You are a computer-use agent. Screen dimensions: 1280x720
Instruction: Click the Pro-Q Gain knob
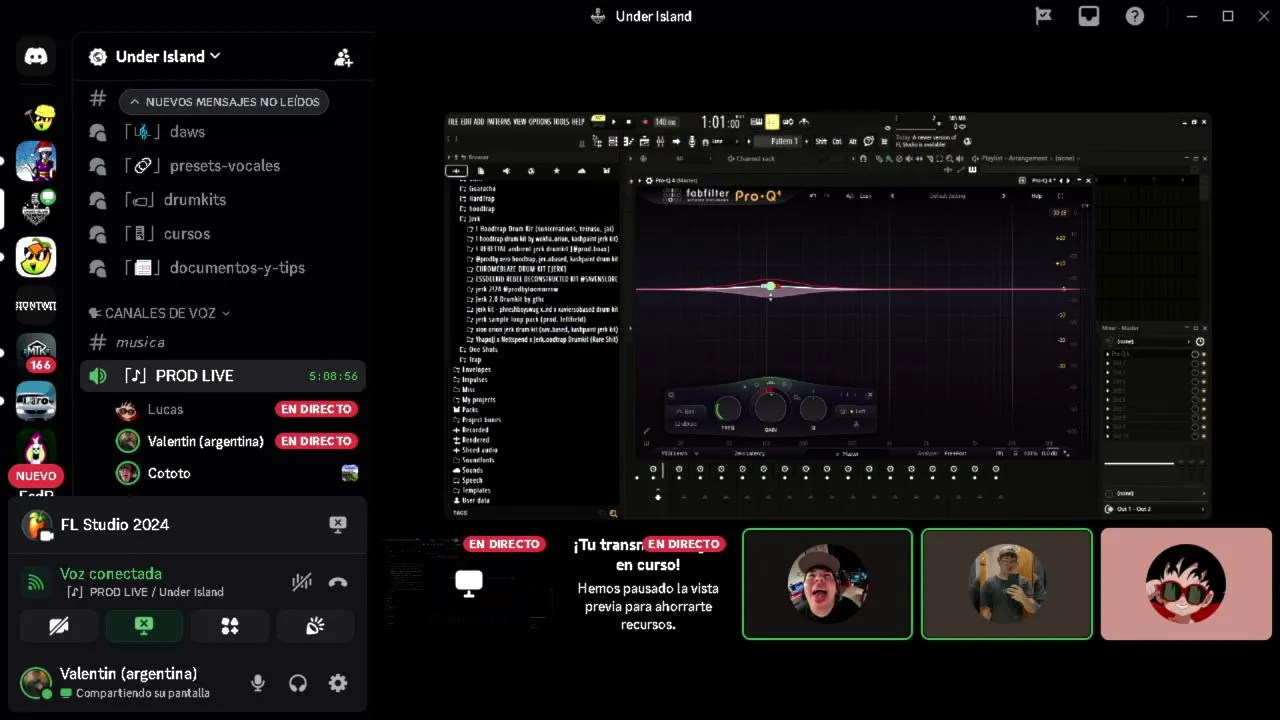pyautogui.click(x=770, y=407)
